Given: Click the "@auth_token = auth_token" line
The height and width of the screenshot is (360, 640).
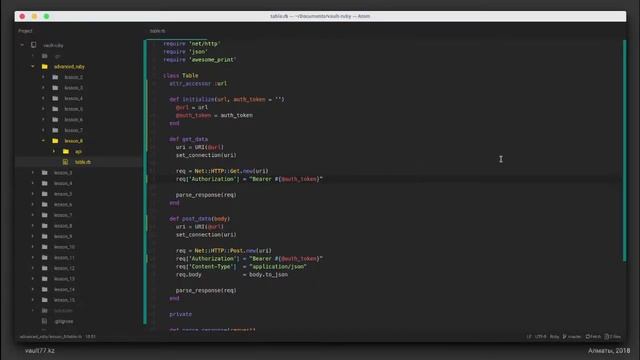Looking at the screenshot, I should tap(214, 116).
